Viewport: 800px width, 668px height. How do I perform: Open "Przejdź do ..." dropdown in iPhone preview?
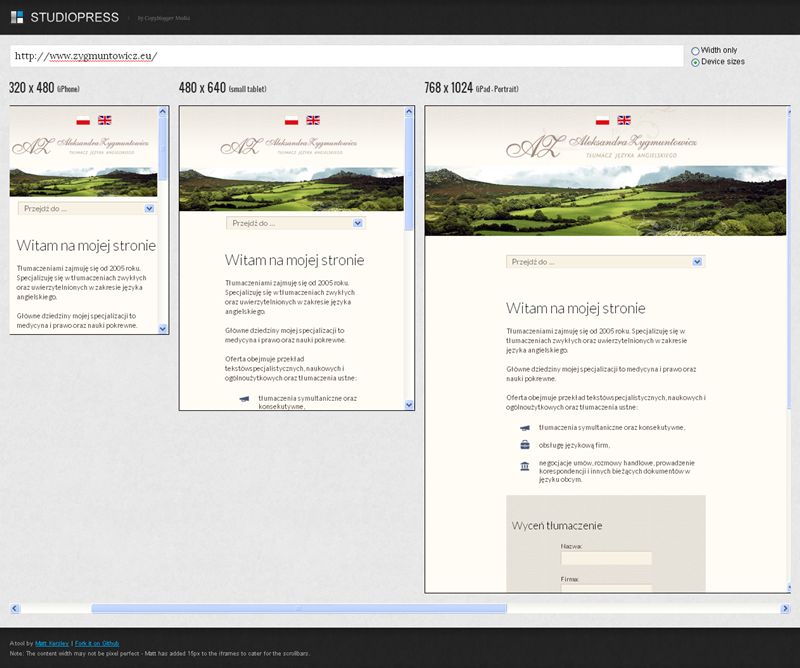[x=86, y=209]
